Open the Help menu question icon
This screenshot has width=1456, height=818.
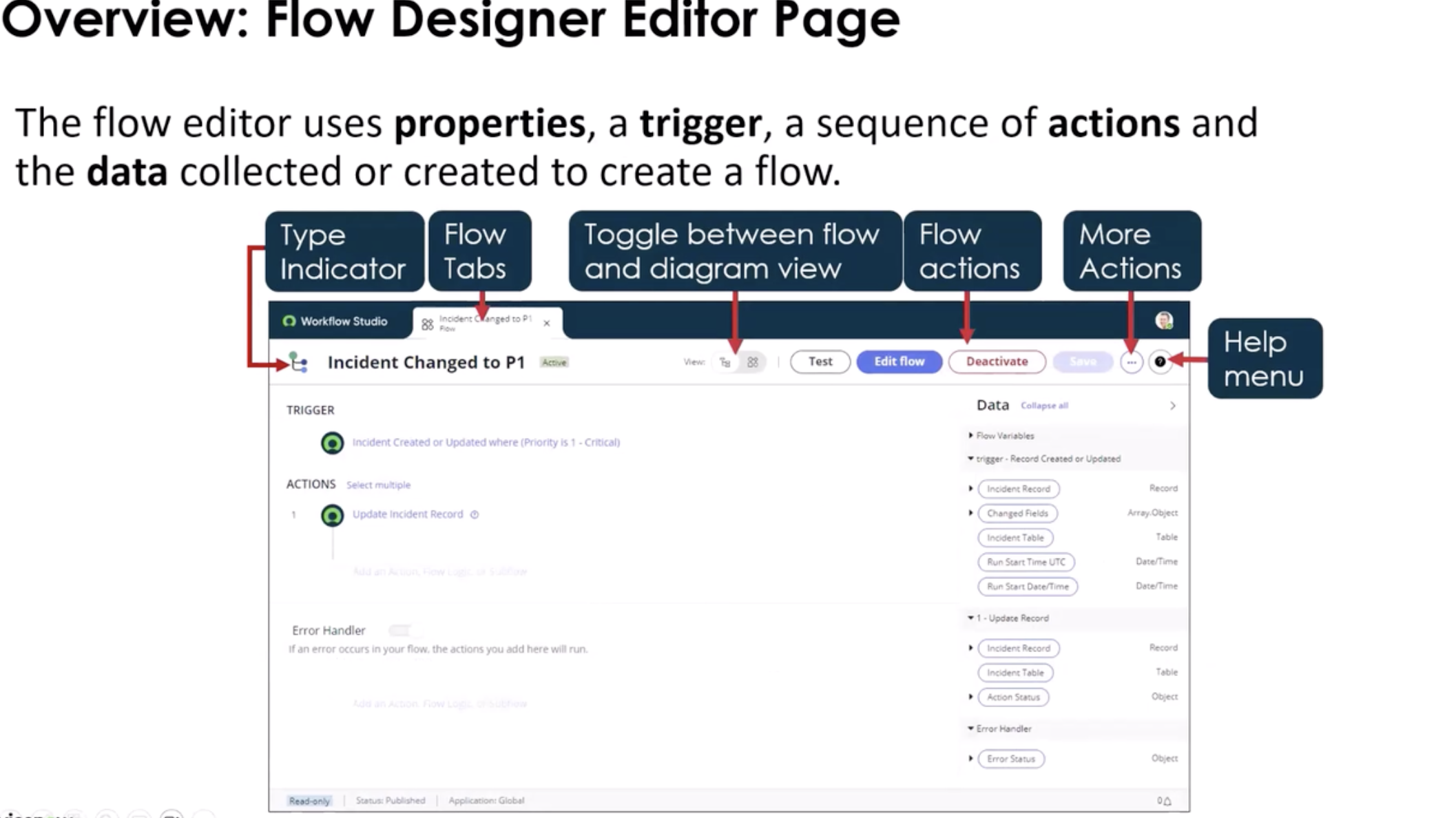pyautogui.click(x=1160, y=362)
